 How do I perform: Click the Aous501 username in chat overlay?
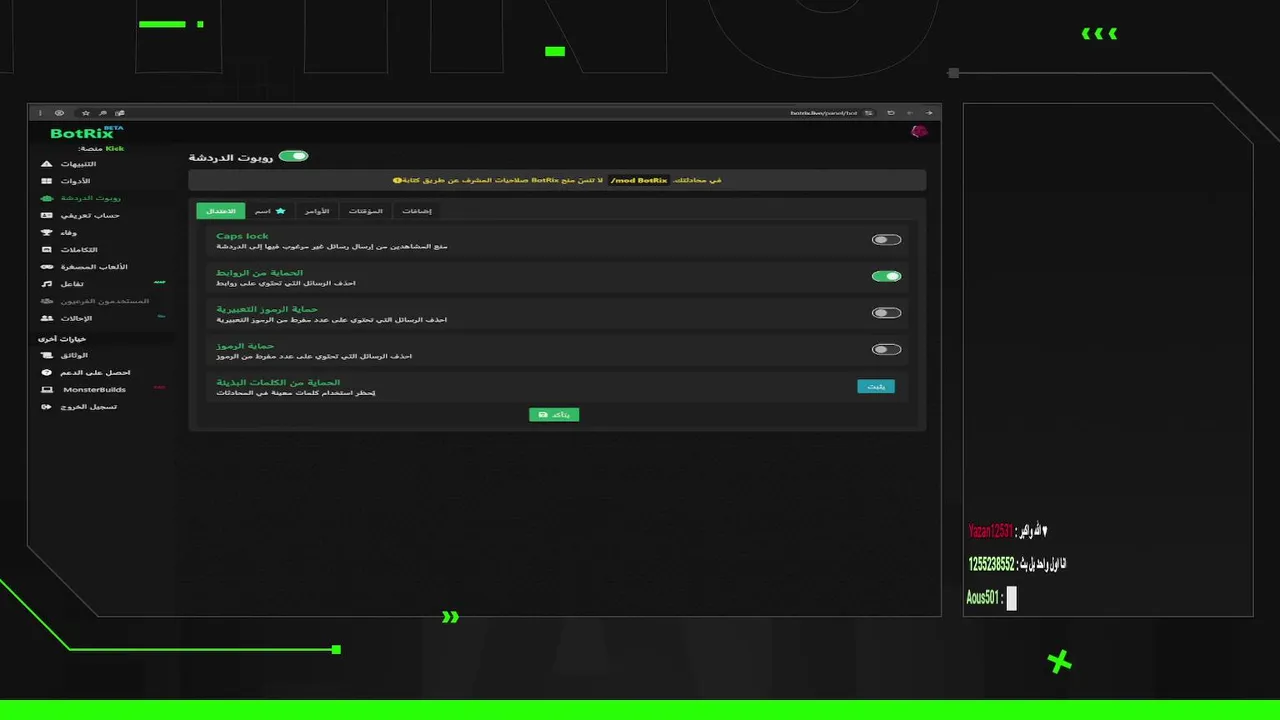tap(982, 598)
